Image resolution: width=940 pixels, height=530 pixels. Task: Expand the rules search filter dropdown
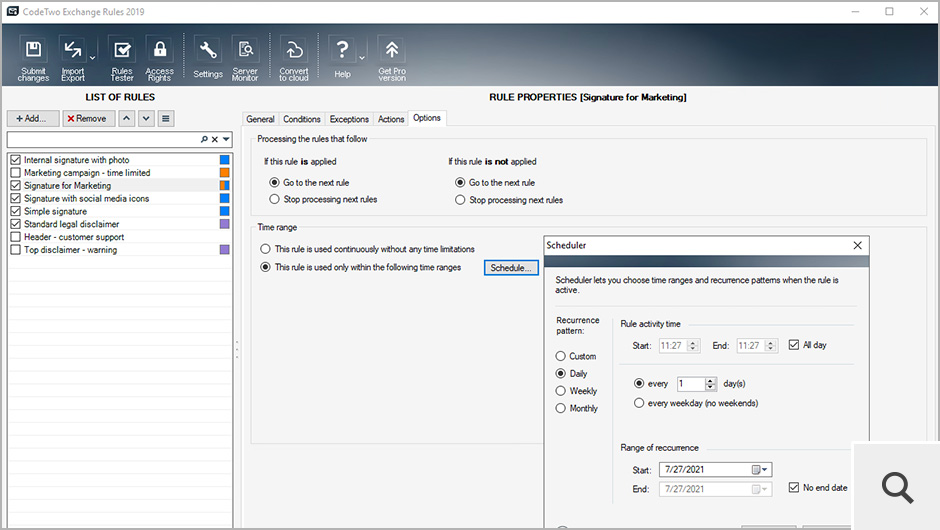tap(226, 139)
